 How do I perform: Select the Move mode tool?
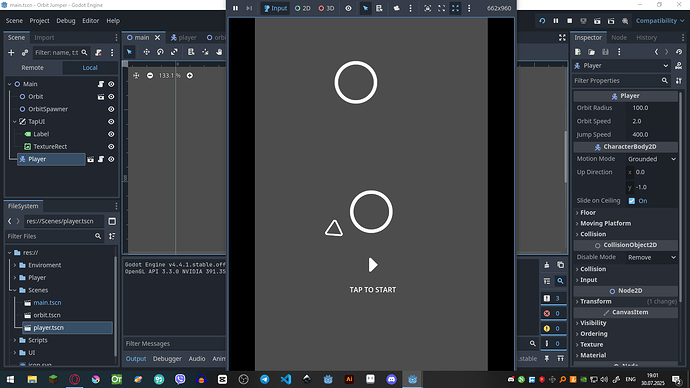coord(147,52)
